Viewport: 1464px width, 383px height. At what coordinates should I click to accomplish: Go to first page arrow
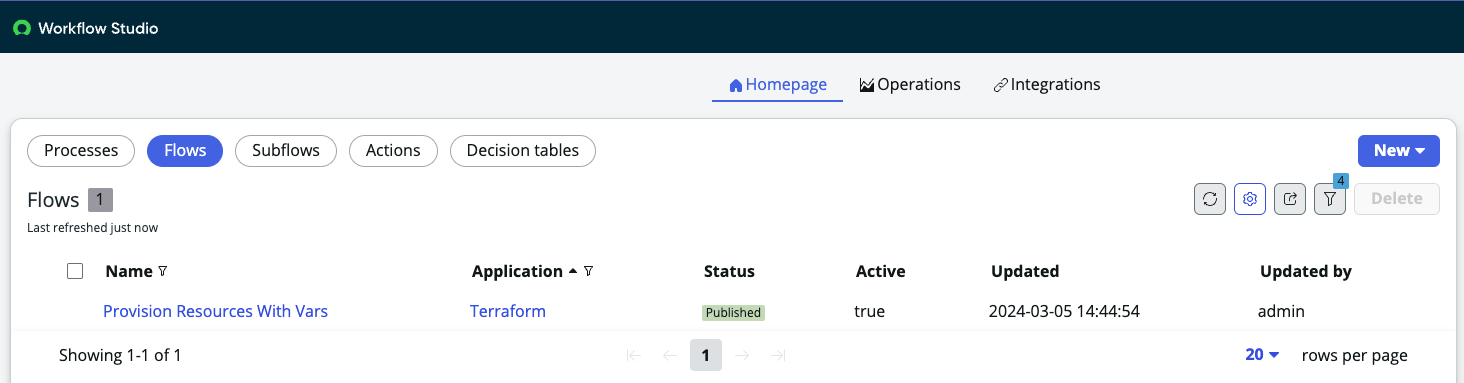click(633, 355)
